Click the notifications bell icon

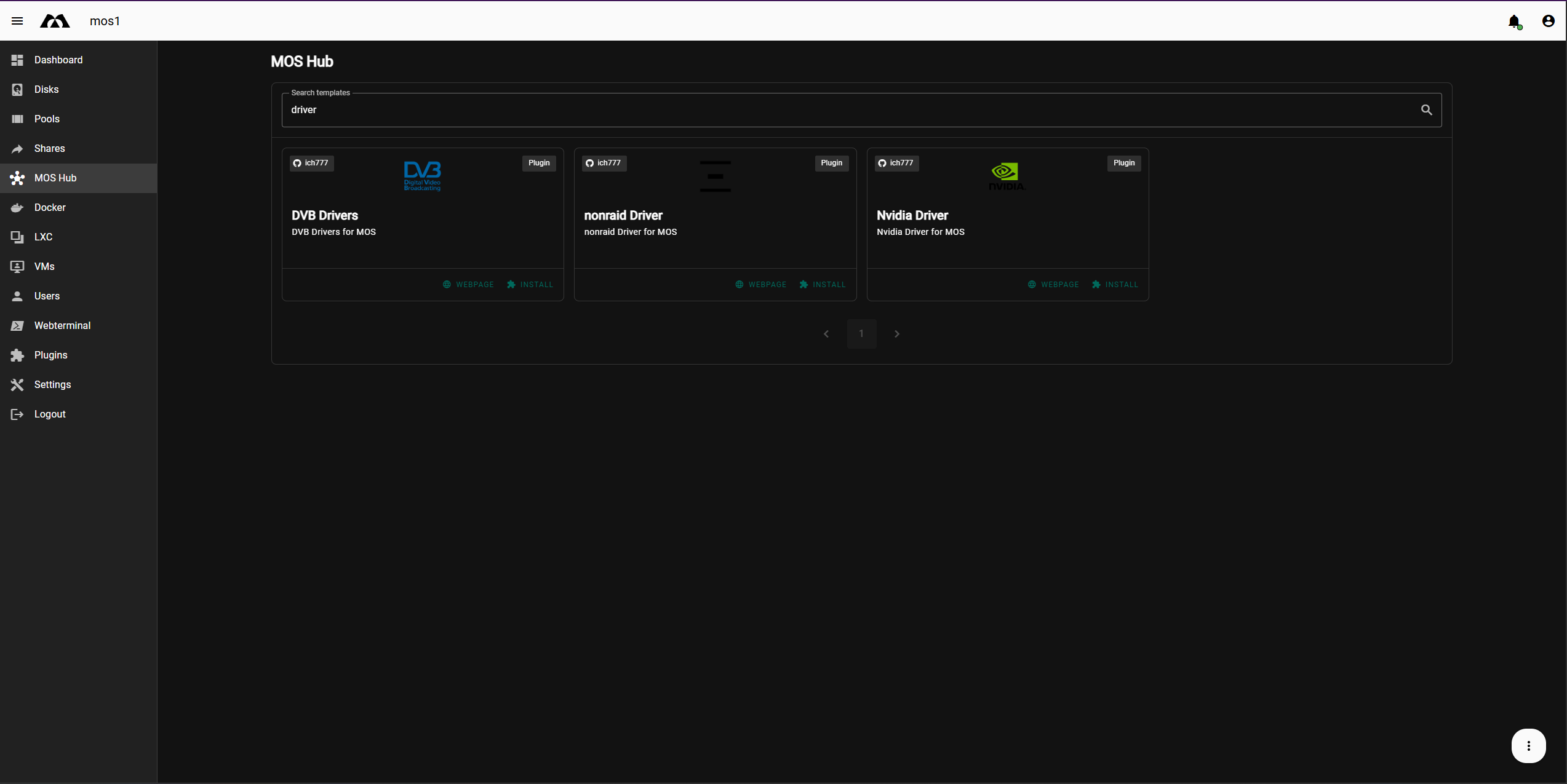click(1514, 21)
